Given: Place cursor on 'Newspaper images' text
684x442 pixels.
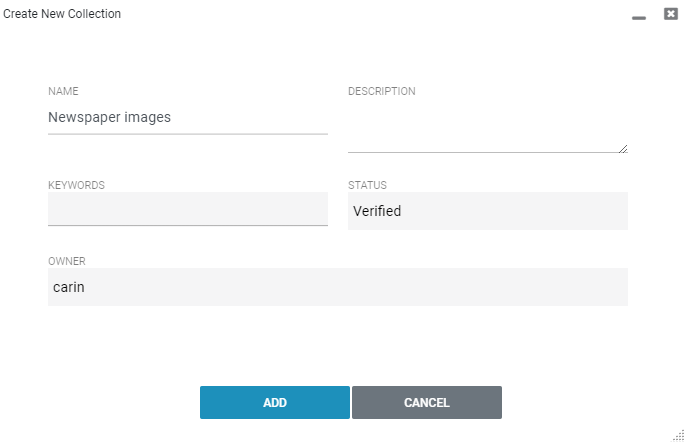Looking at the screenshot, I should pyautogui.click(x=109, y=117).
